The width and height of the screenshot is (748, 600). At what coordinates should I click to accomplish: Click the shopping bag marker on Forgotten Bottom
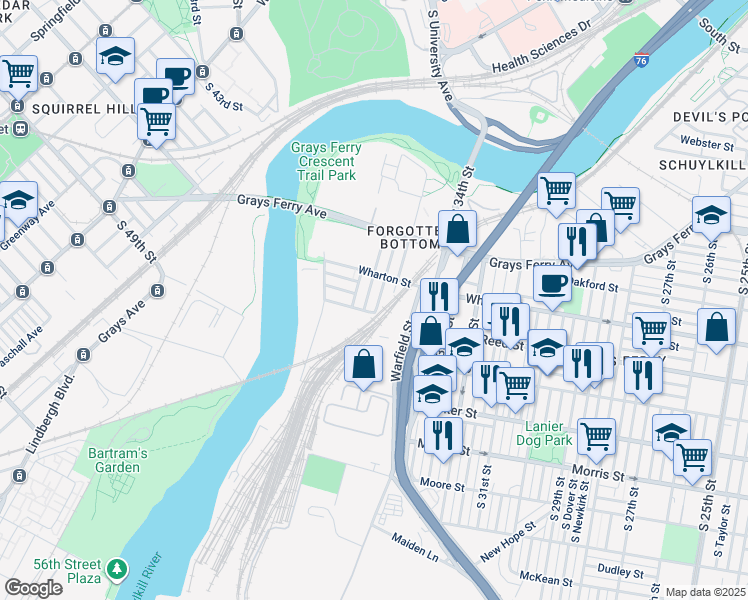tap(457, 232)
